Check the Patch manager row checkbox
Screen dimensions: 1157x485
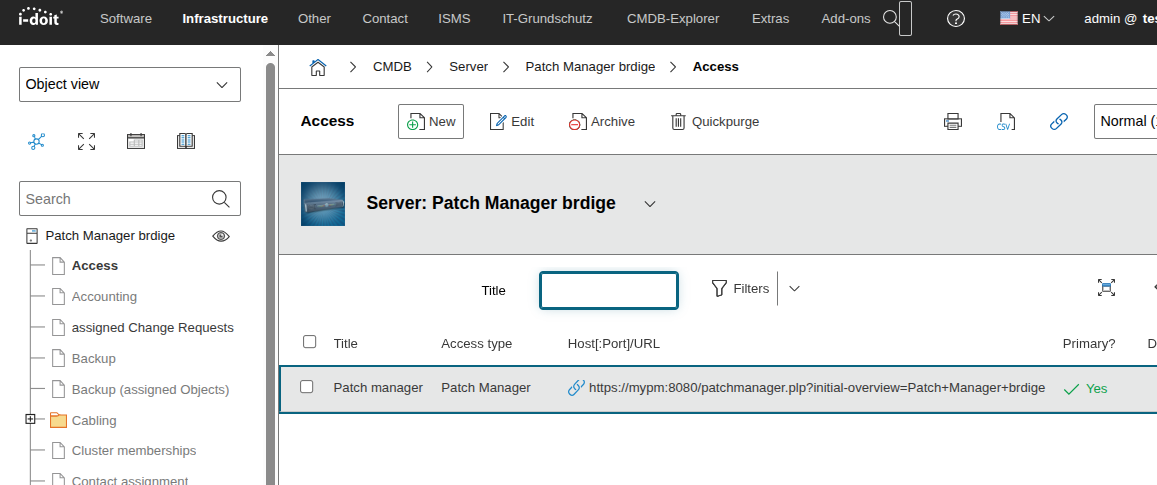coord(307,387)
